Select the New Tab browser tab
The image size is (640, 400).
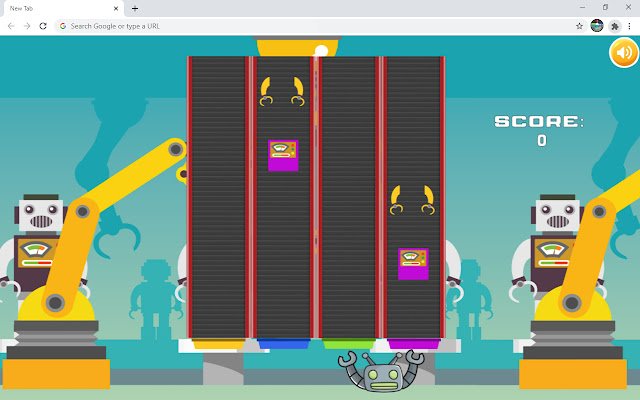pyautogui.click(x=62, y=9)
